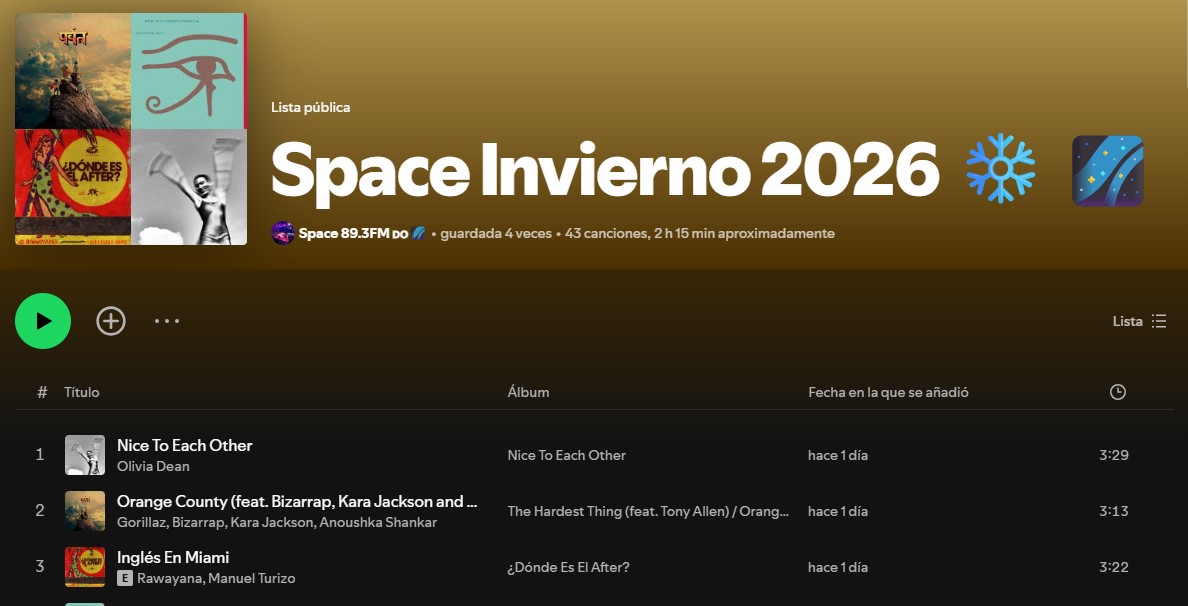Open the three-dot more options menu
The image size is (1188, 606).
[x=167, y=321]
